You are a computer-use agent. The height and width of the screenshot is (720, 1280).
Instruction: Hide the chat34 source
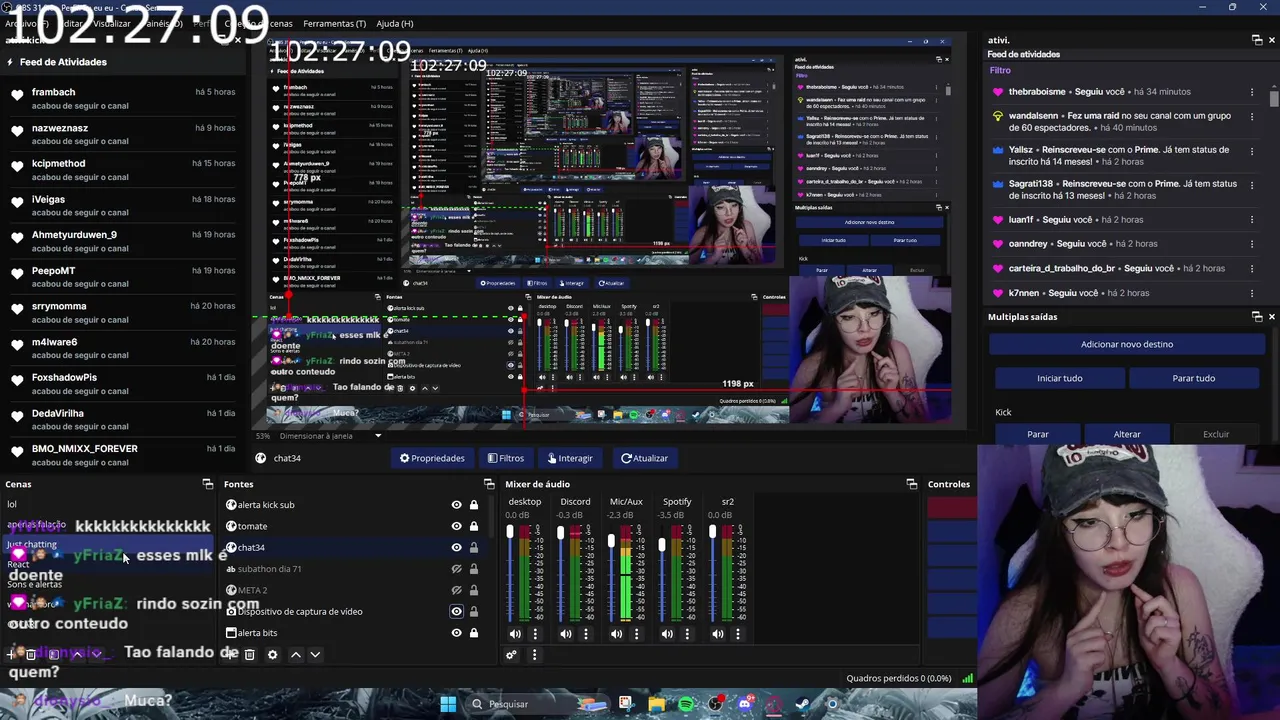[456, 548]
